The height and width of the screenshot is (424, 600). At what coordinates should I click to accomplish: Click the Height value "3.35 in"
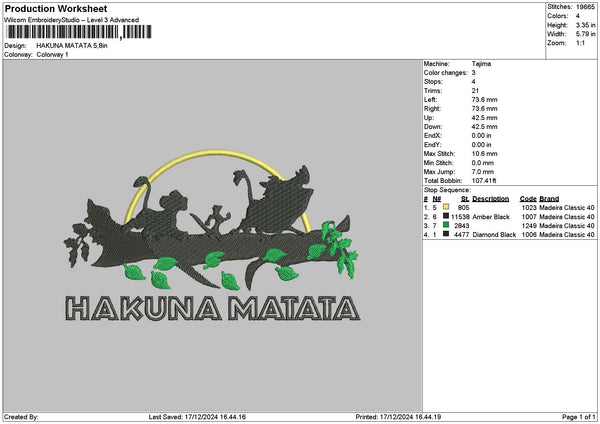(x=585, y=25)
